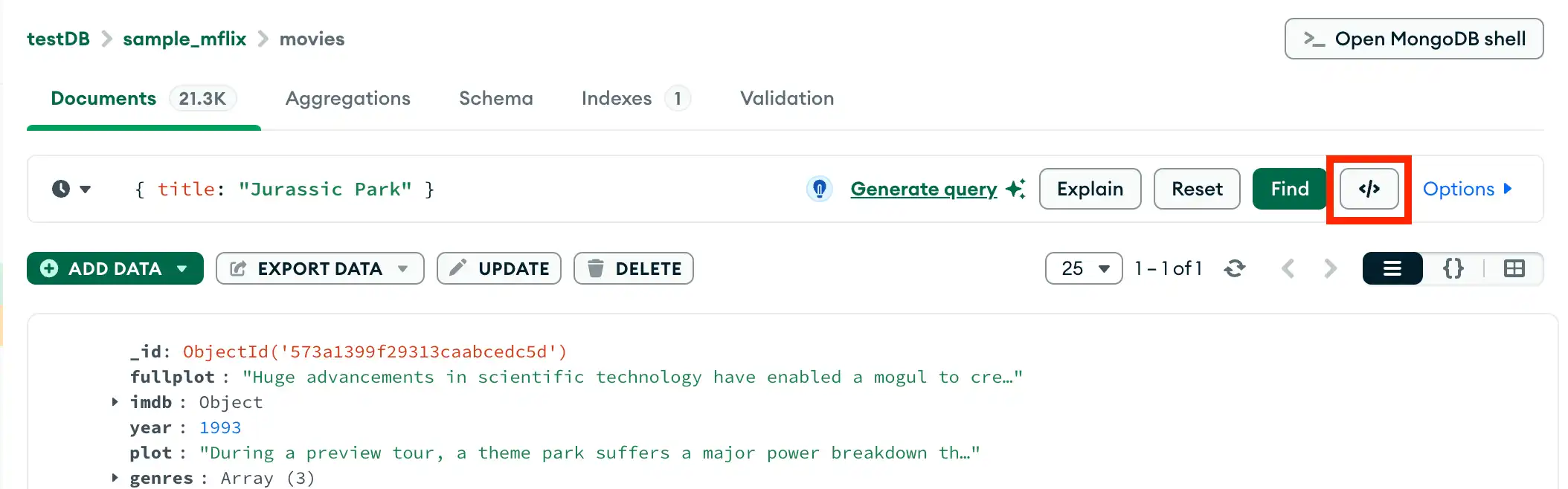Click the '1 – 1 of 1' results count

1168,268
